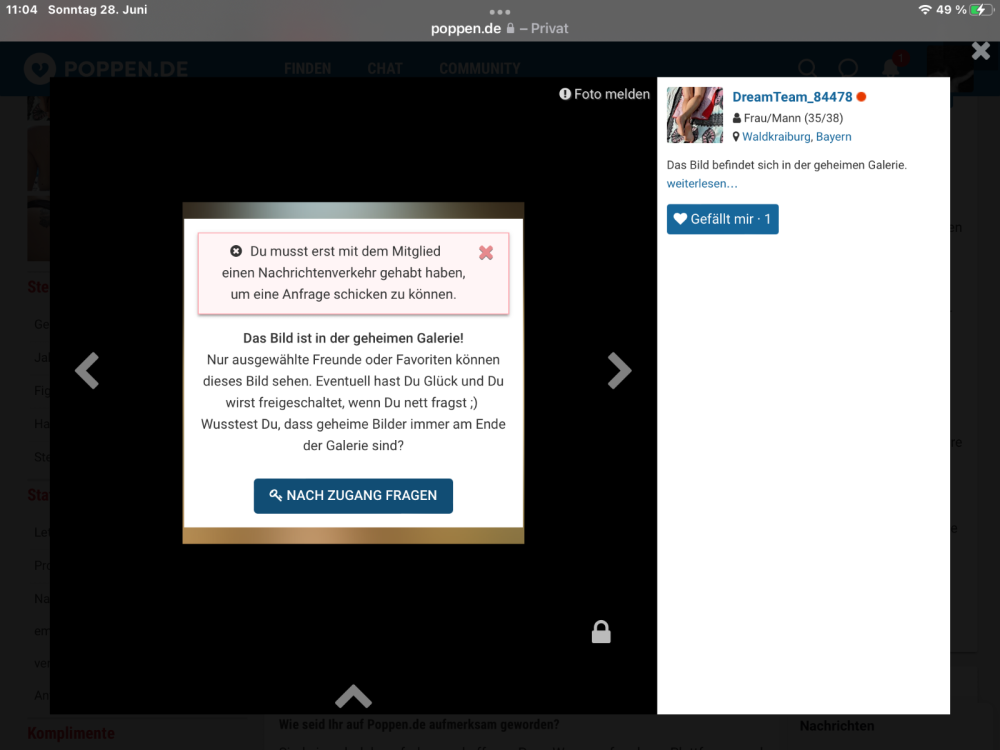Open the COMMUNITY menu
The image size is (1000, 750).
480,69
